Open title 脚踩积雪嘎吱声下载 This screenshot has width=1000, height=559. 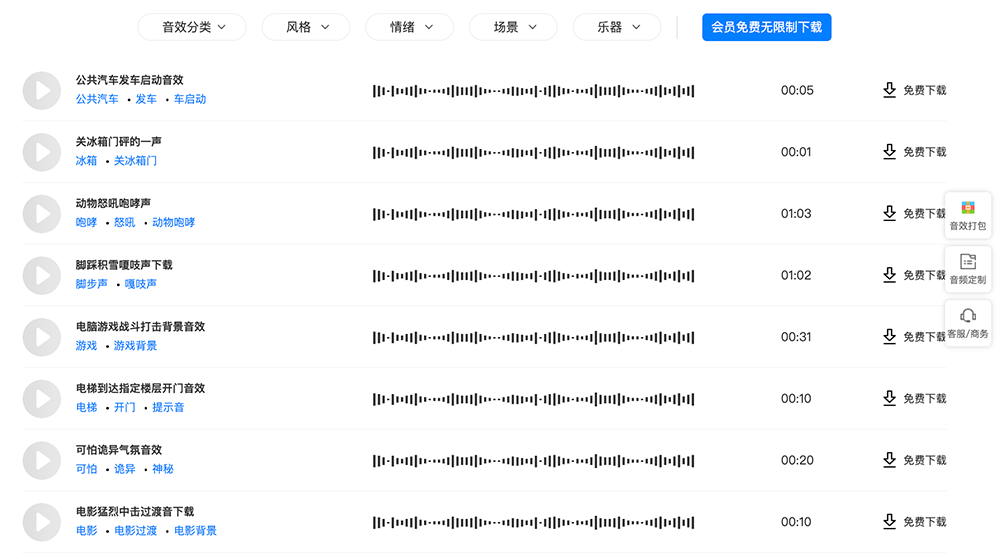[x=124, y=265]
